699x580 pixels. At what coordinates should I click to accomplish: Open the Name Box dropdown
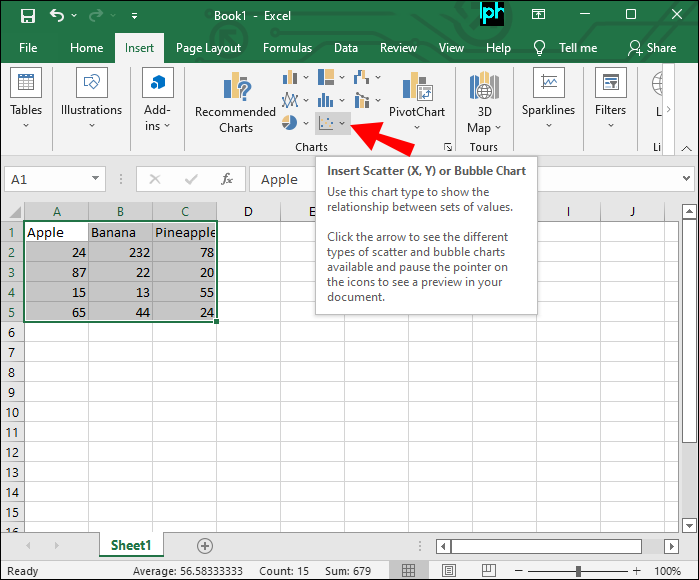pyautogui.click(x=95, y=179)
